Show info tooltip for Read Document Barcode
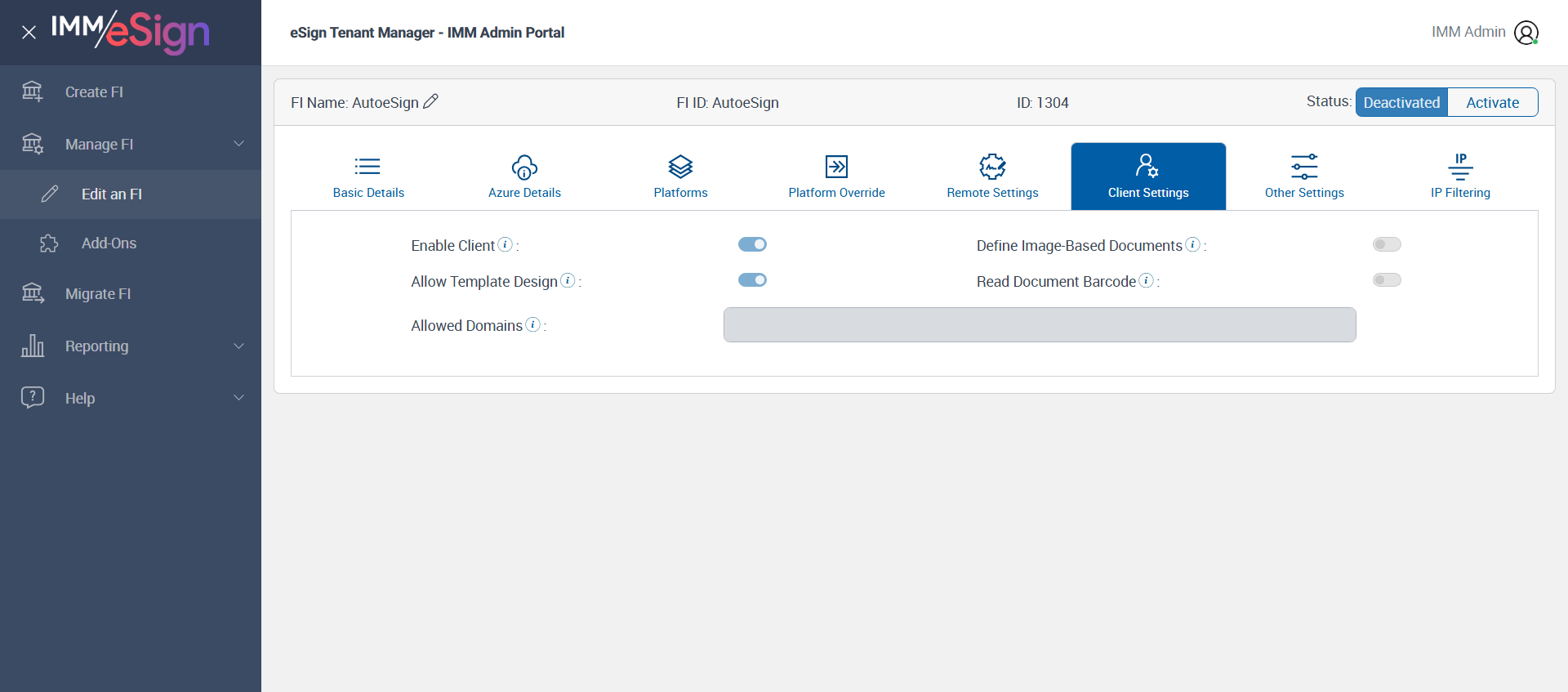The image size is (1568, 692). point(1147,280)
